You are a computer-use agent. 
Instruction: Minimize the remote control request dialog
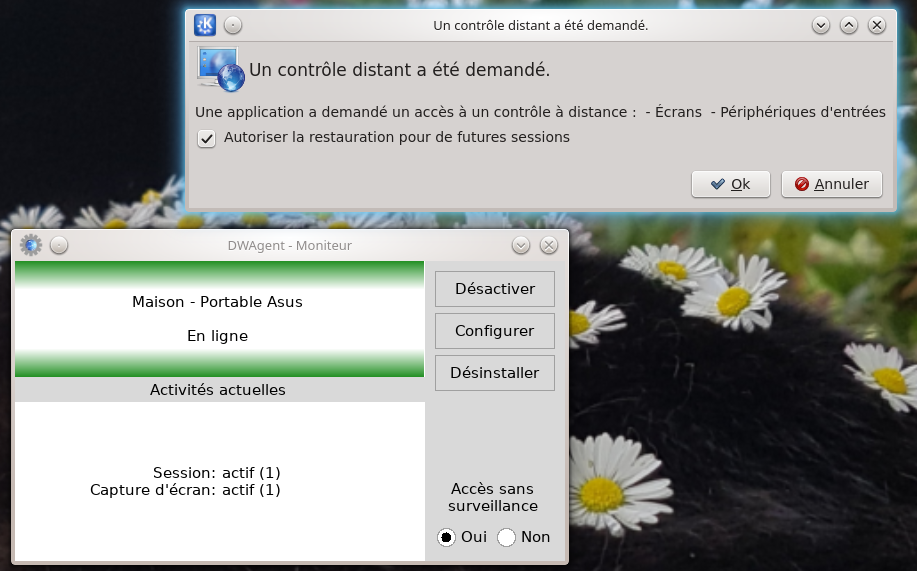coord(821,25)
